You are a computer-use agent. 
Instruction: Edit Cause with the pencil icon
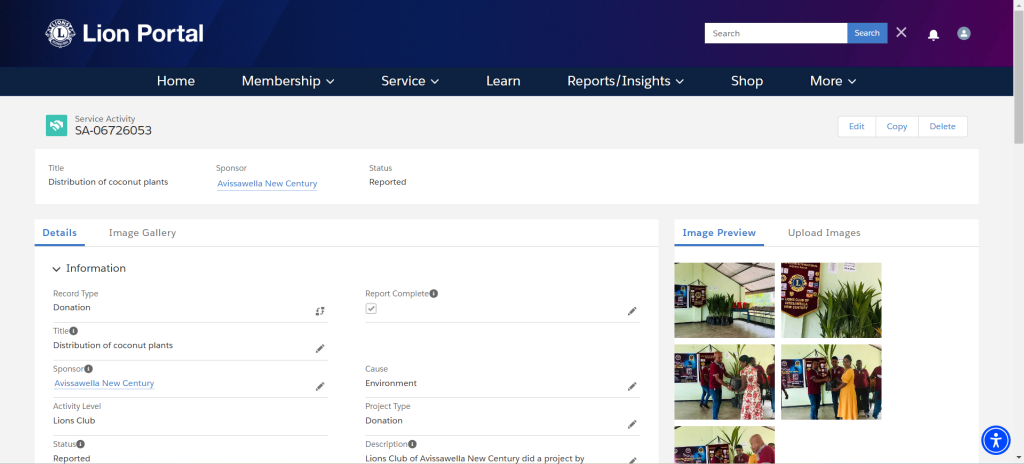[632, 386]
